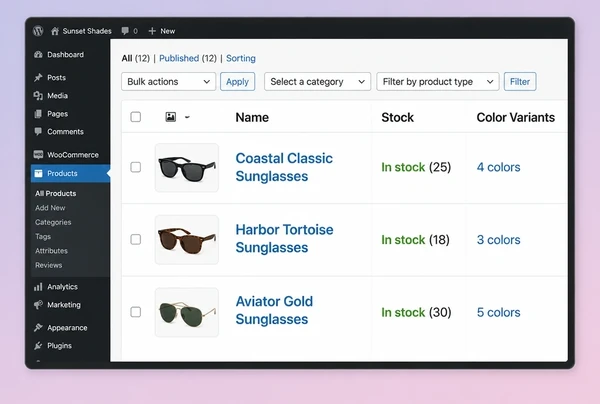Open the Posts menu item
The width and height of the screenshot is (600, 404).
tap(57, 78)
